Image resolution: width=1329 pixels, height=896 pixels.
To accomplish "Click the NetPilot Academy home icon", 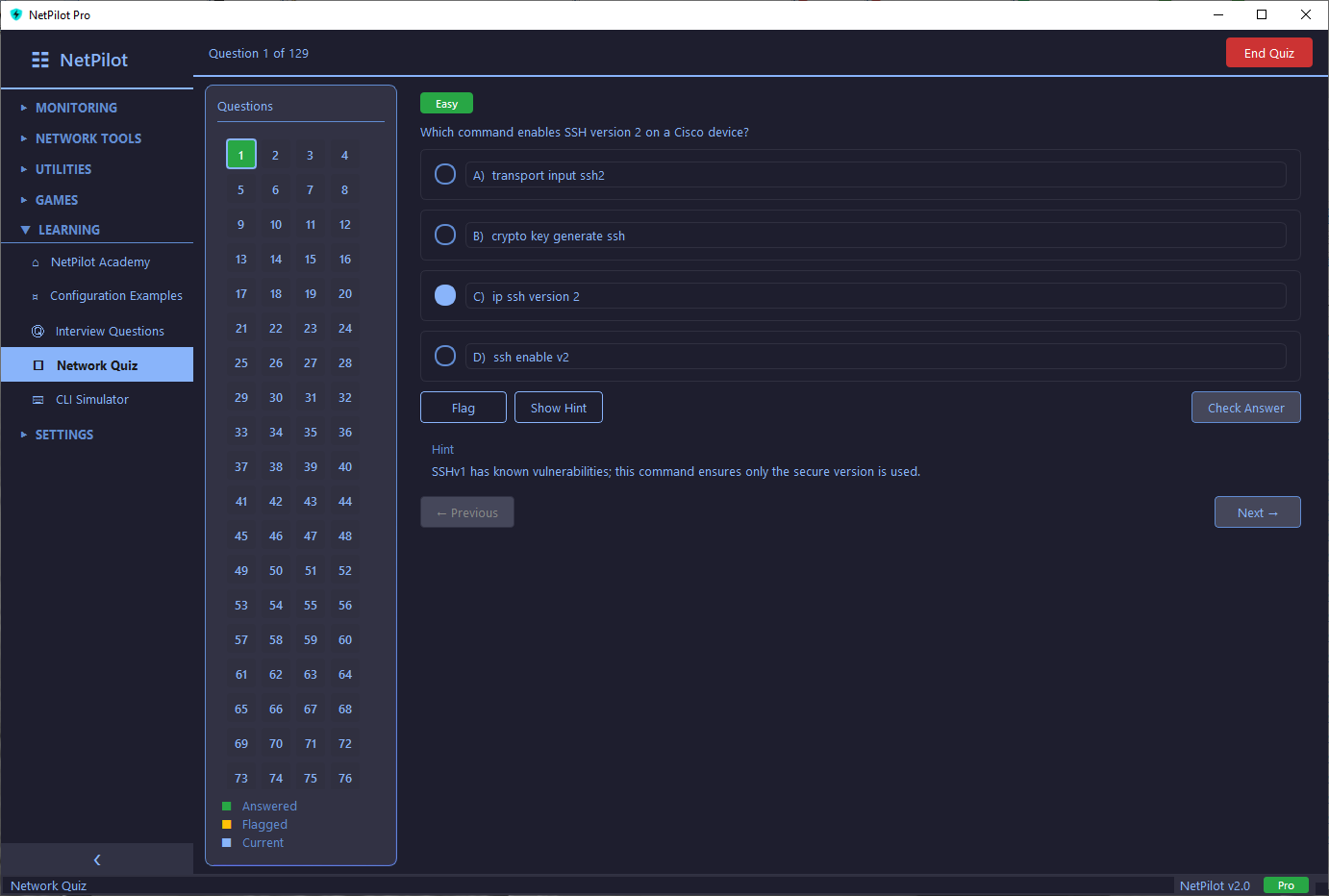I will tap(36, 262).
